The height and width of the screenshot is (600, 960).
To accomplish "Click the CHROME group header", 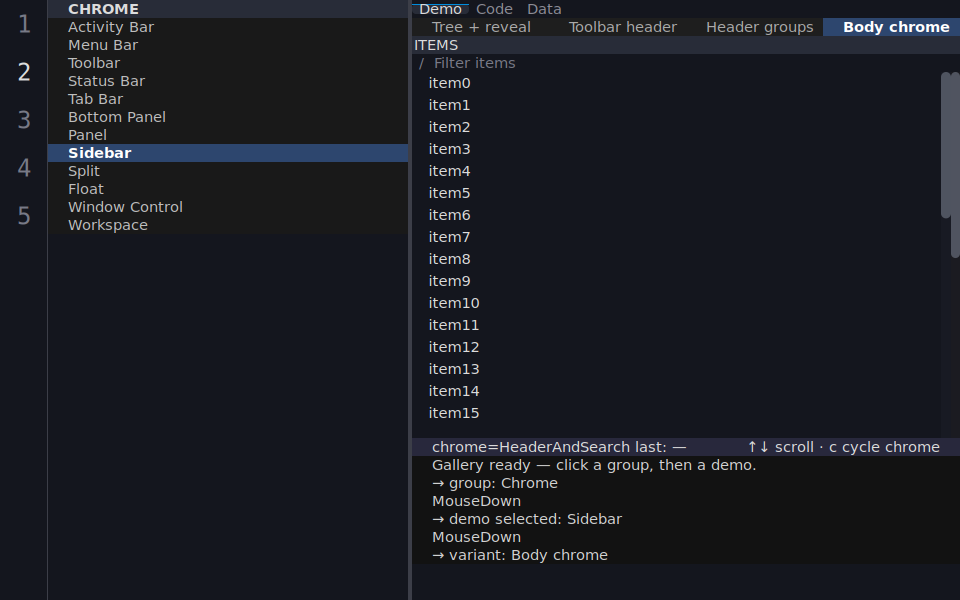I will point(228,9).
